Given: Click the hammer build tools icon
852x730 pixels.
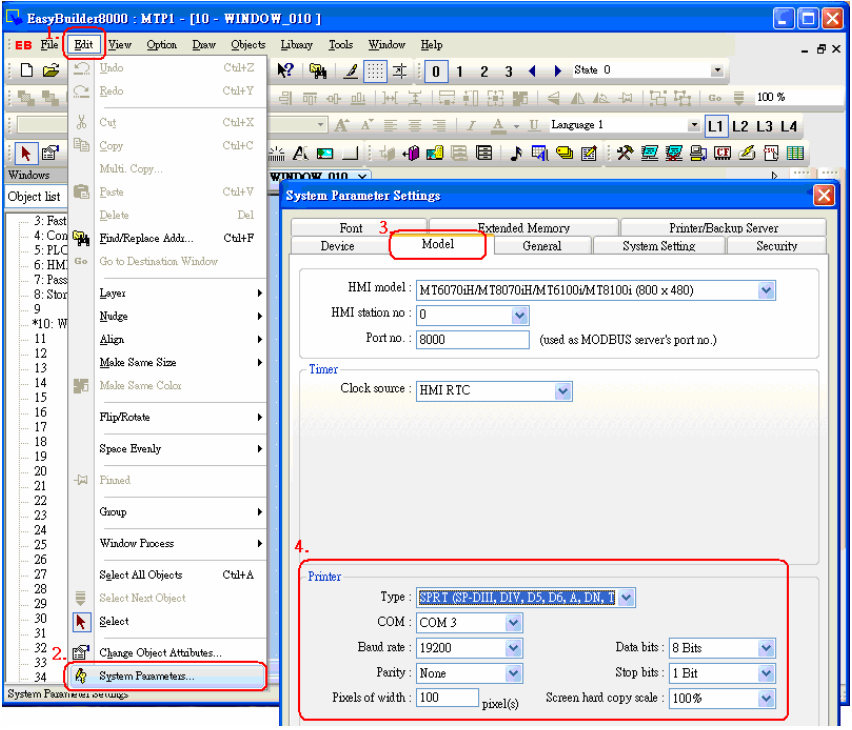Looking at the screenshot, I should [624, 153].
